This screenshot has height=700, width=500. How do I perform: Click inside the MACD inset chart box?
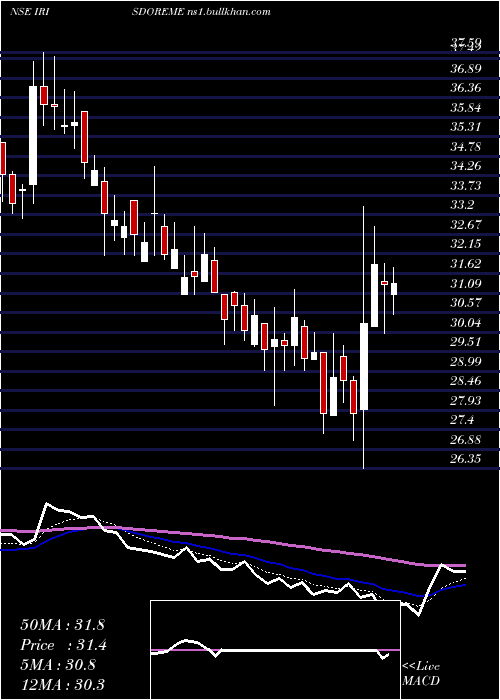tap(275, 650)
